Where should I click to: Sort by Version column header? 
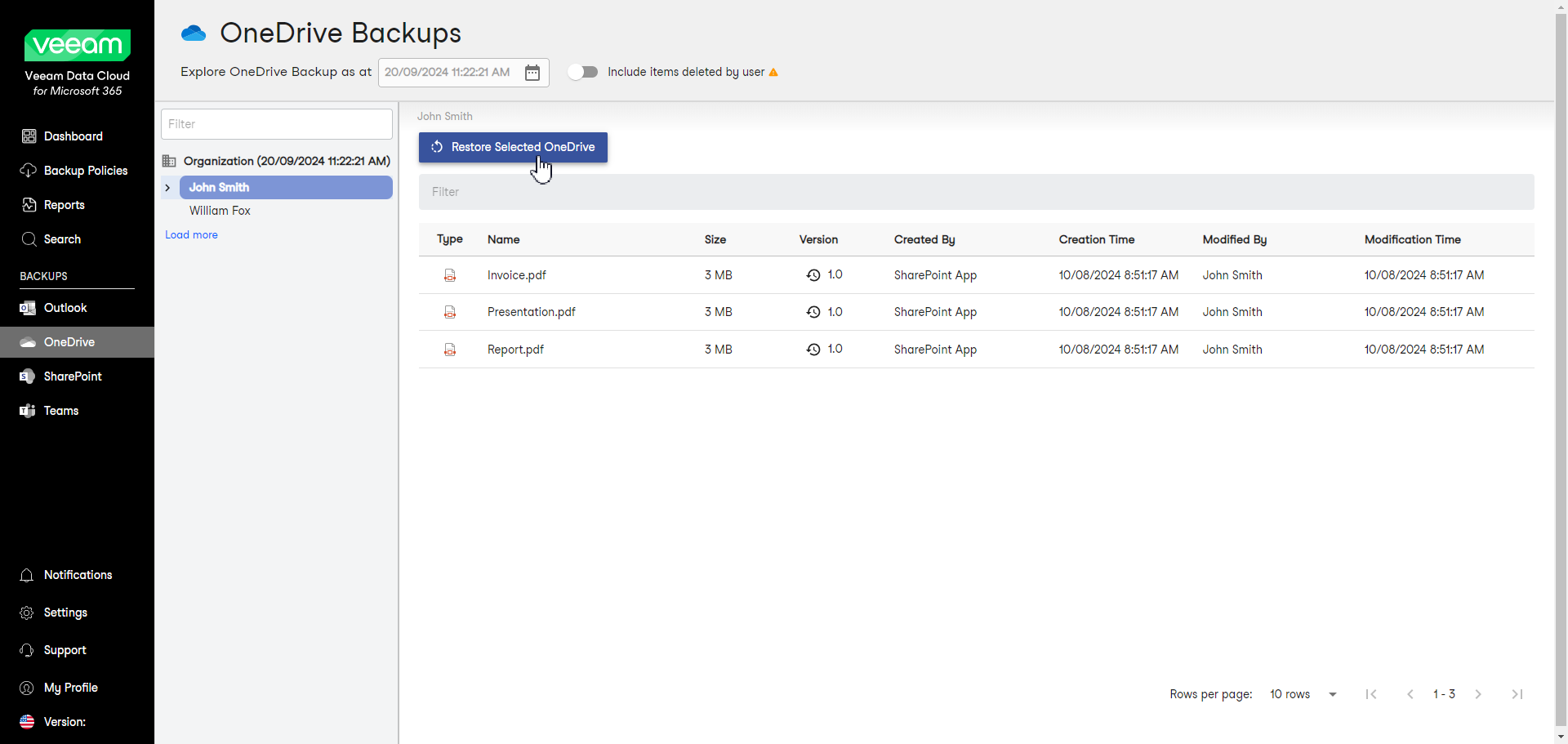pos(818,239)
